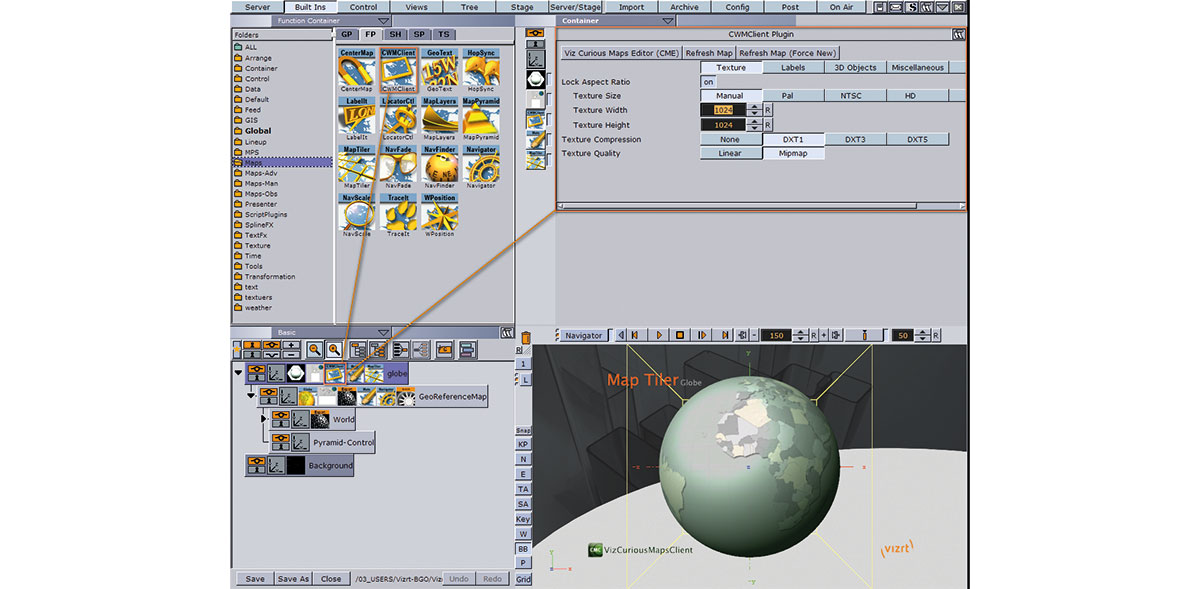Select the LocatorCtl plugin icon
The height and width of the screenshot is (589, 1200).
399,119
